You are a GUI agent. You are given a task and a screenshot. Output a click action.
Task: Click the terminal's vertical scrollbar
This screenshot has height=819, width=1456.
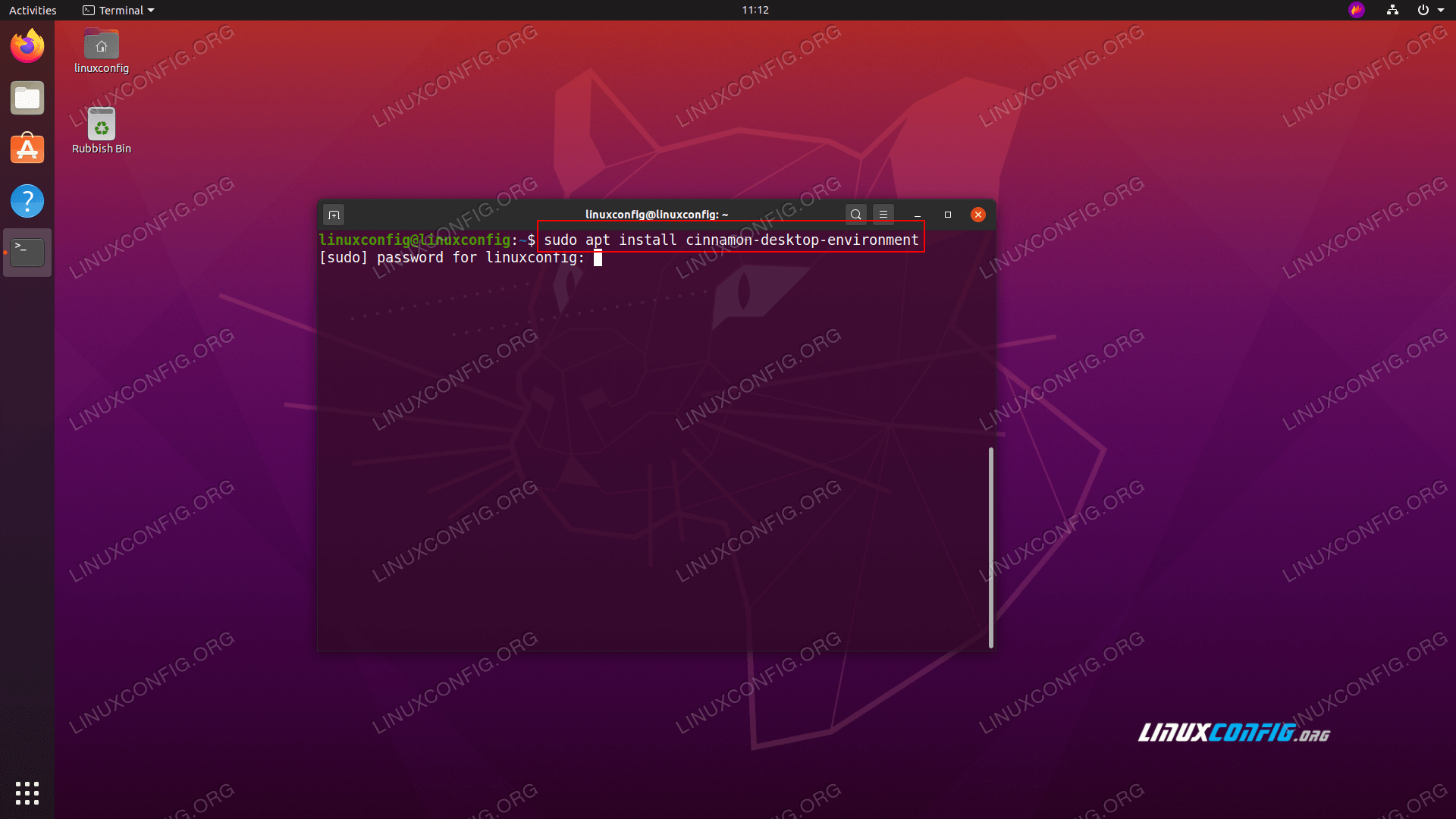coord(990,548)
